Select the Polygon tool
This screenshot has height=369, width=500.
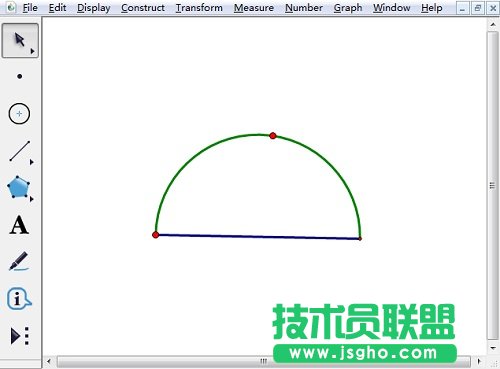point(19,187)
